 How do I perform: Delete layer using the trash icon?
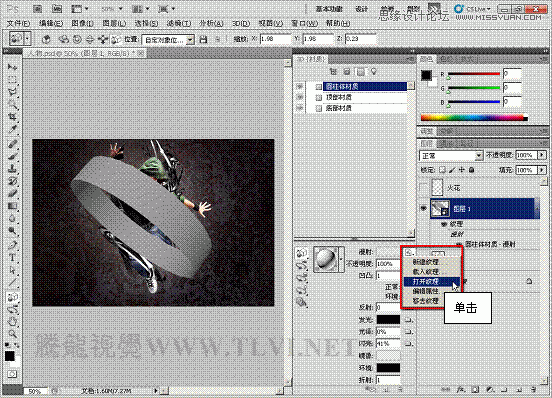click(534, 390)
